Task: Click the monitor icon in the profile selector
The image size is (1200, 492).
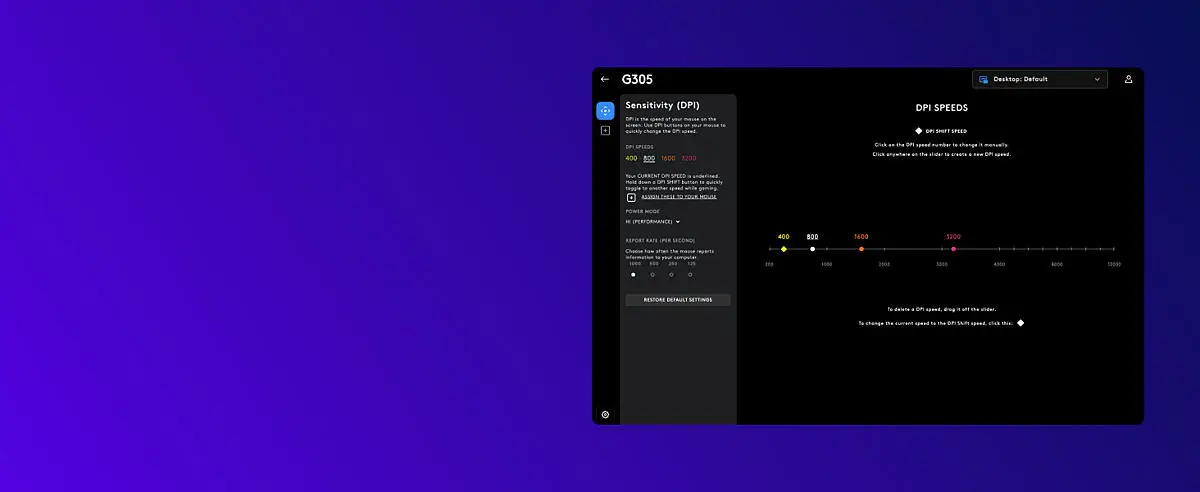Action: click(x=984, y=79)
